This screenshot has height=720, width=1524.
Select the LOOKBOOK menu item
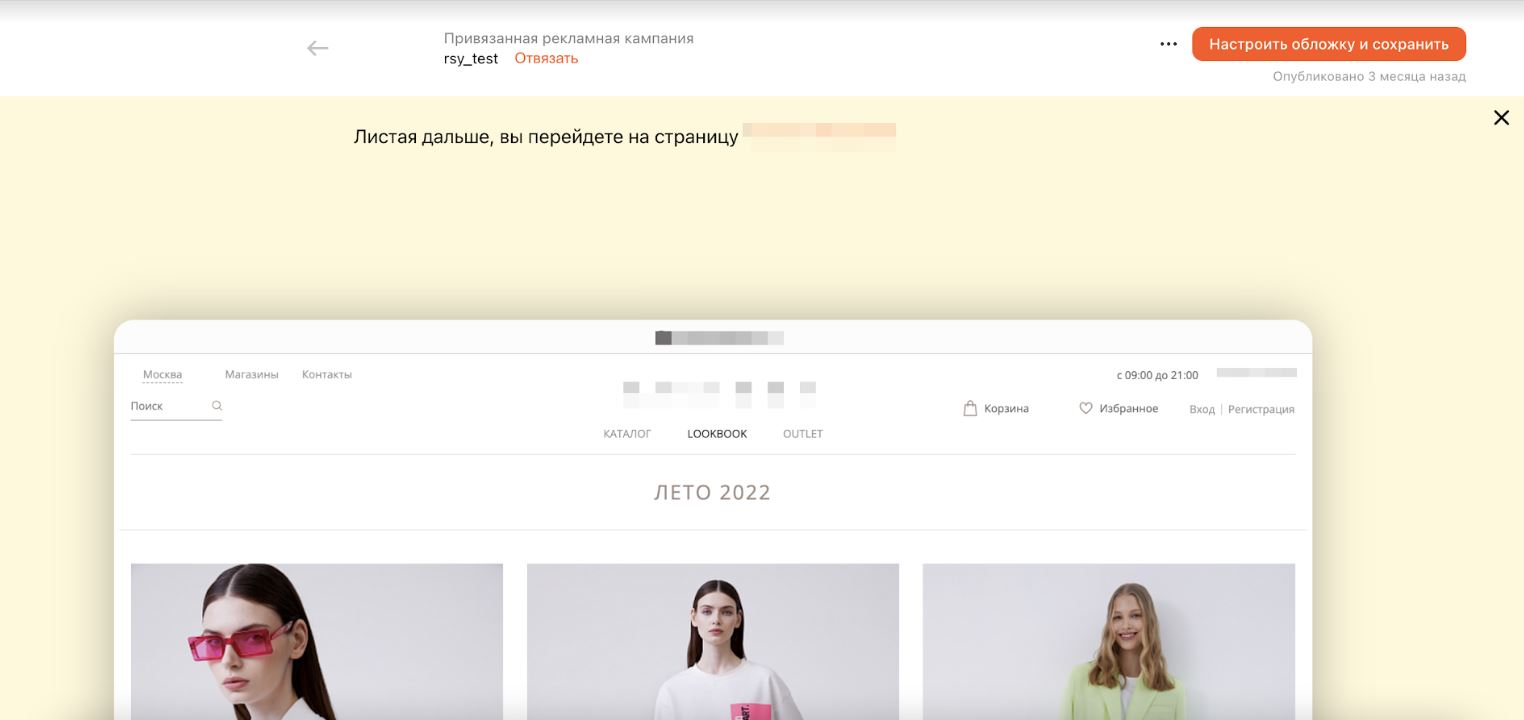click(x=716, y=433)
